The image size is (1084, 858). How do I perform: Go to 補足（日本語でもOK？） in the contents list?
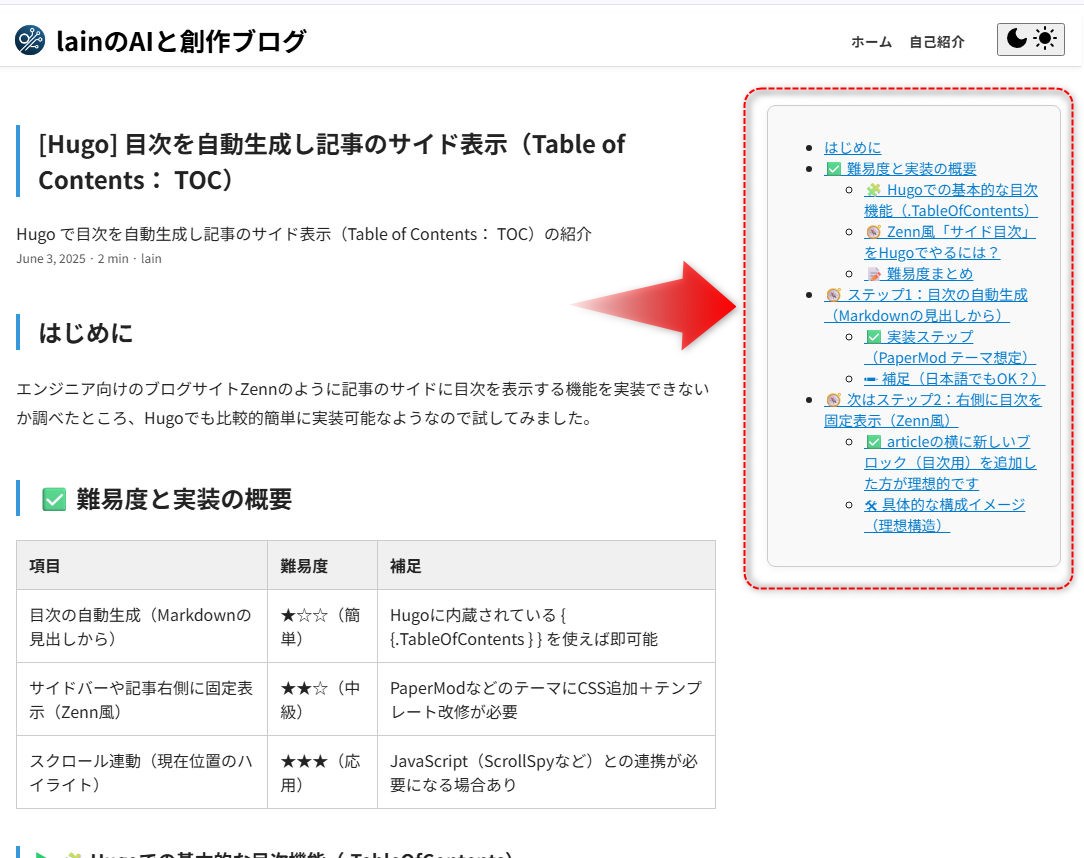coord(963,379)
